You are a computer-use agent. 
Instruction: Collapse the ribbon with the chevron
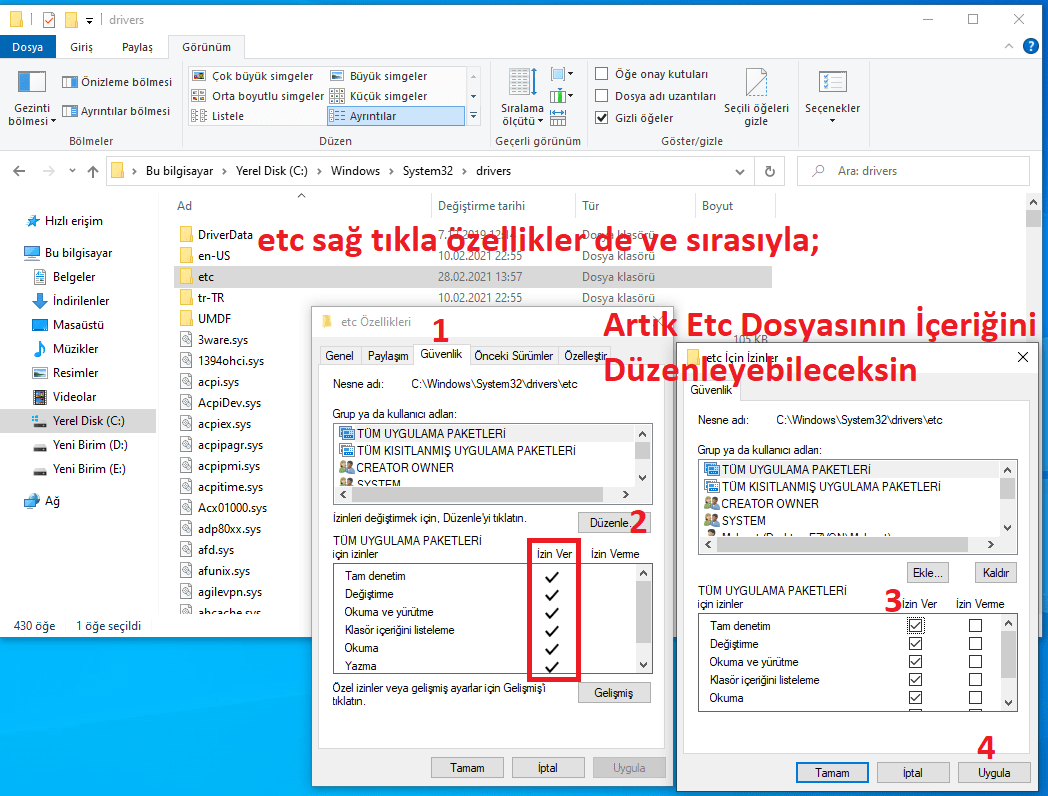[x=1009, y=46]
